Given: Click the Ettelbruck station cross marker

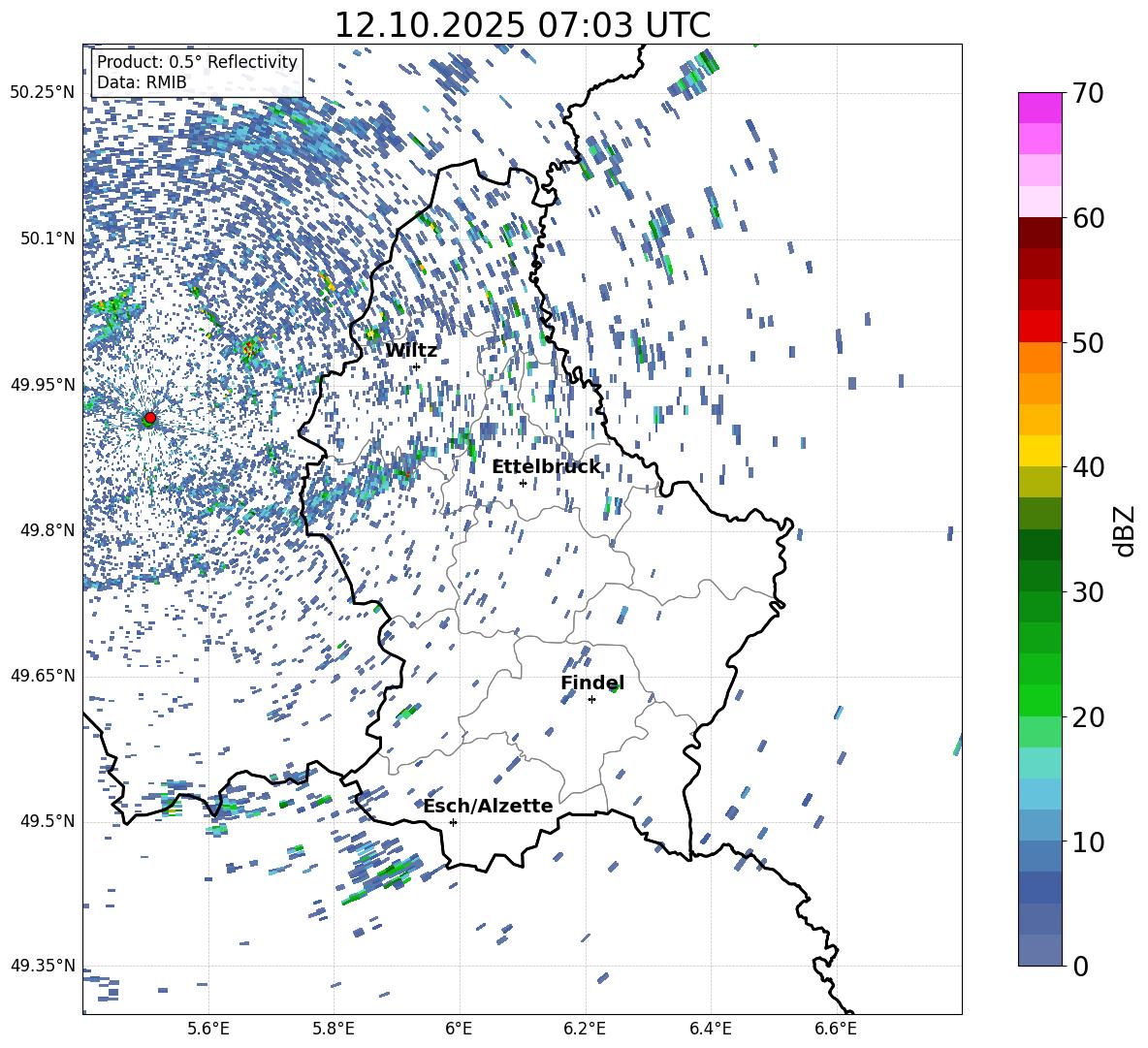Looking at the screenshot, I should (x=523, y=483).
